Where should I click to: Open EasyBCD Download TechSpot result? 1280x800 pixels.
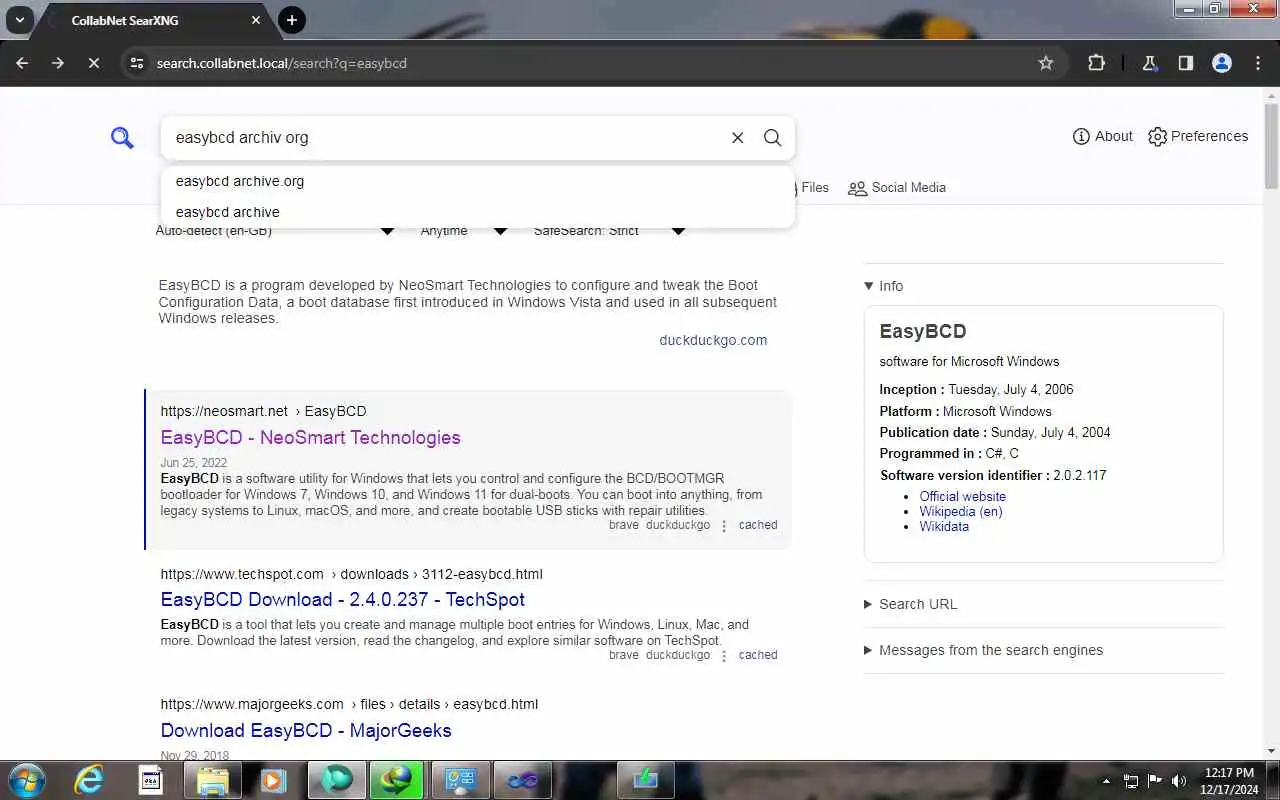343,599
